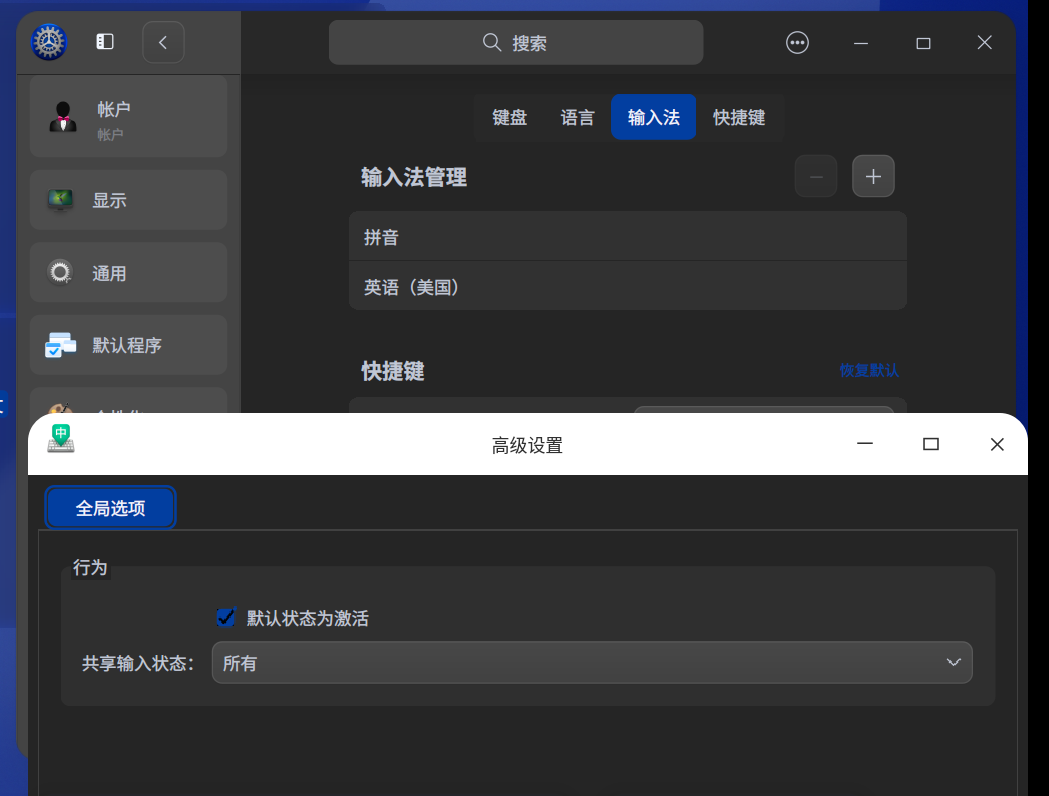Click the Control Center gear logo
This screenshot has width=1049, height=796.
(49, 42)
